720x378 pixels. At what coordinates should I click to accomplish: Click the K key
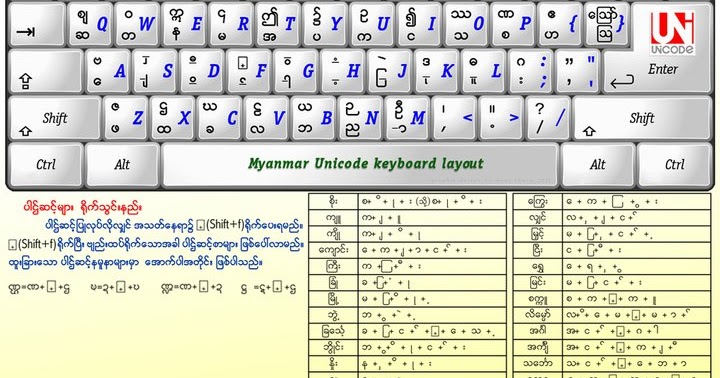437,72
